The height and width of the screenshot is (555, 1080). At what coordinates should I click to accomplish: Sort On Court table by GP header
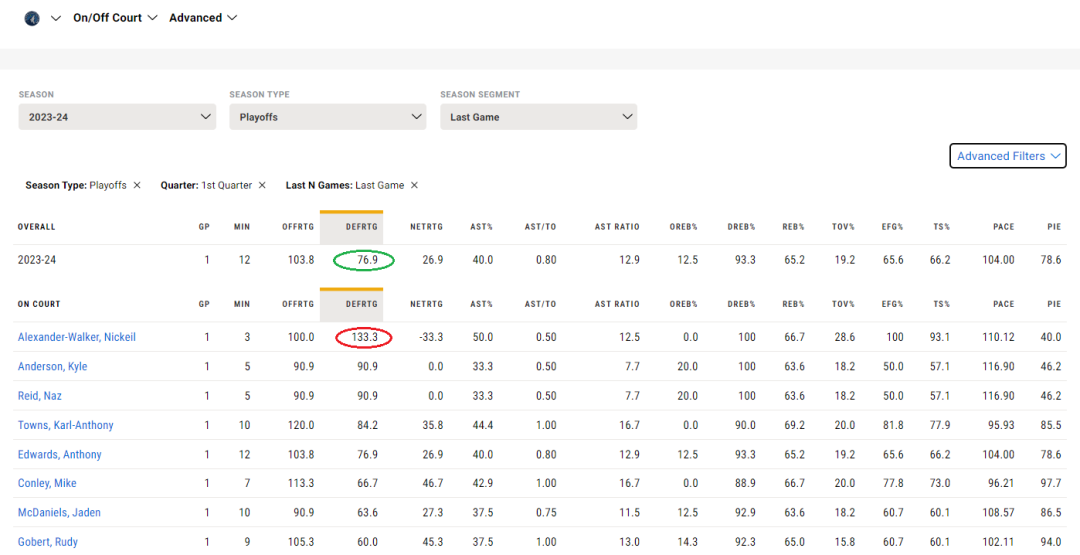point(204,304)
